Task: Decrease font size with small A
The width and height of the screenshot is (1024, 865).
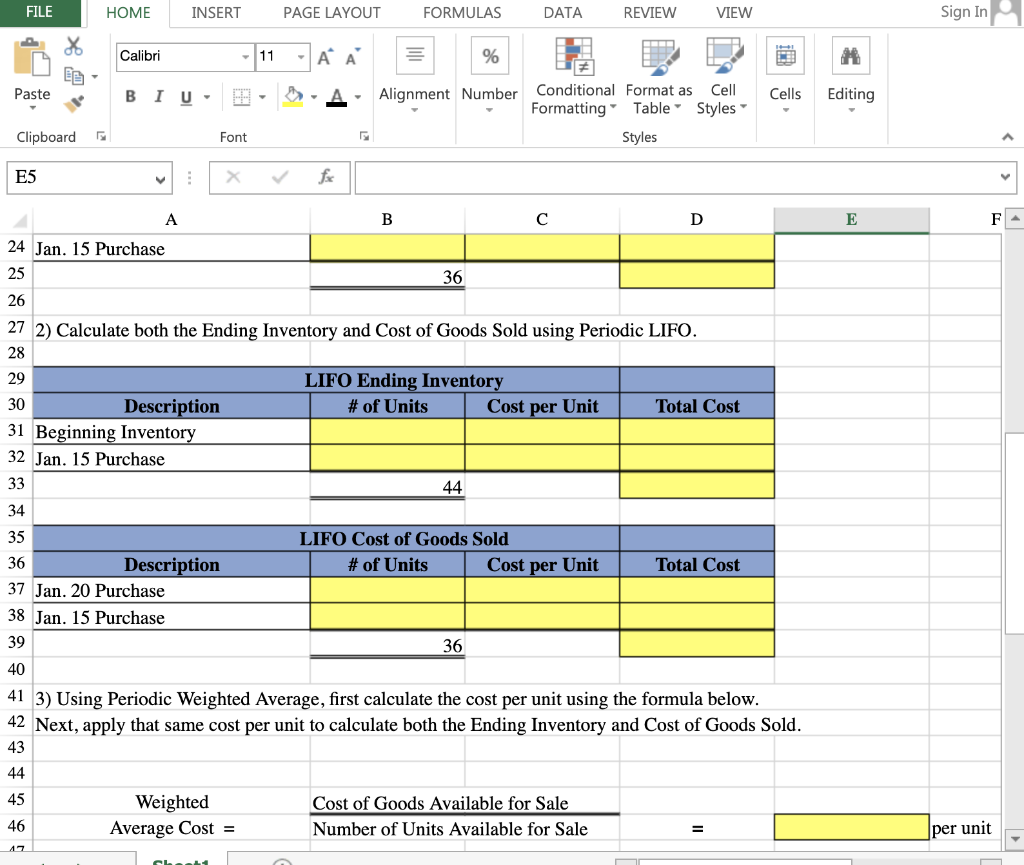Action: click(353, 57)
